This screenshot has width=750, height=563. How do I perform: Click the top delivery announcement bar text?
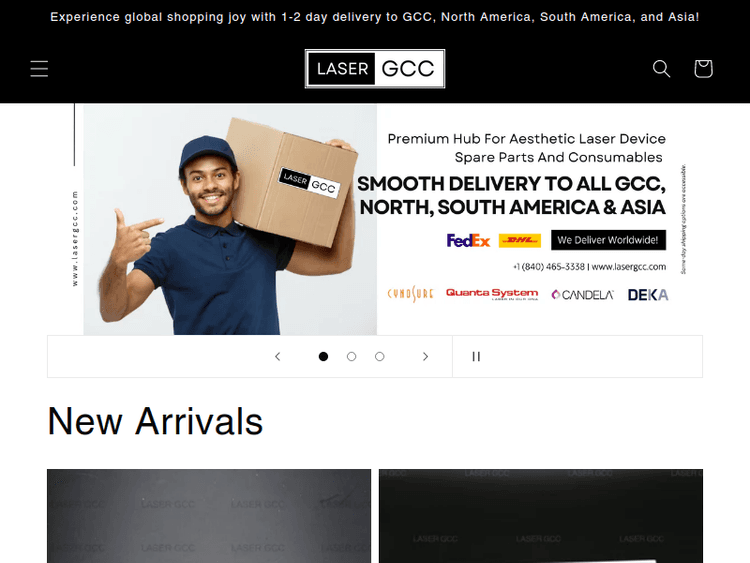[x=375, y=17]
